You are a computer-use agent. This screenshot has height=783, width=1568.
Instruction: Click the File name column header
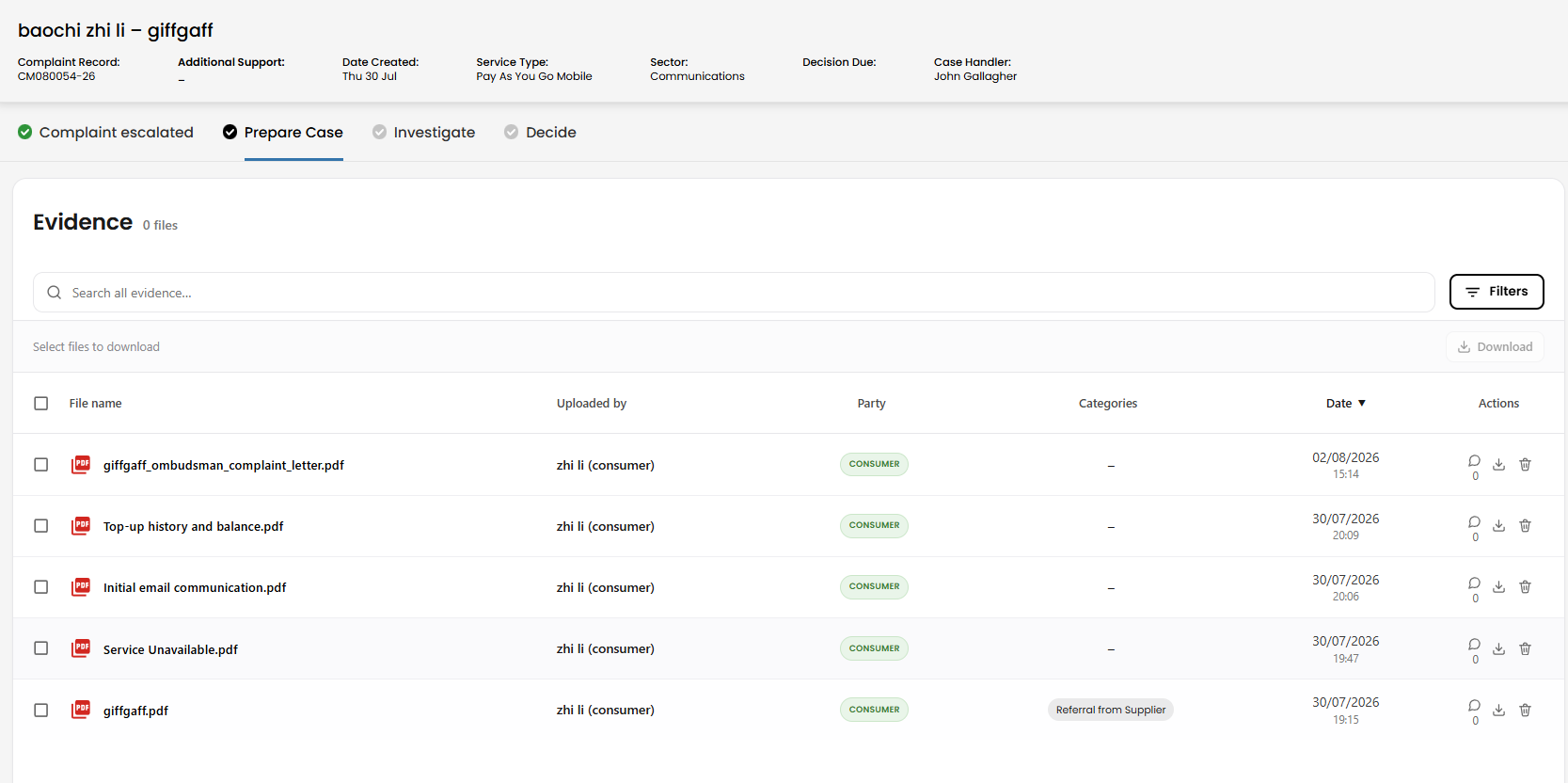point(95,404)
